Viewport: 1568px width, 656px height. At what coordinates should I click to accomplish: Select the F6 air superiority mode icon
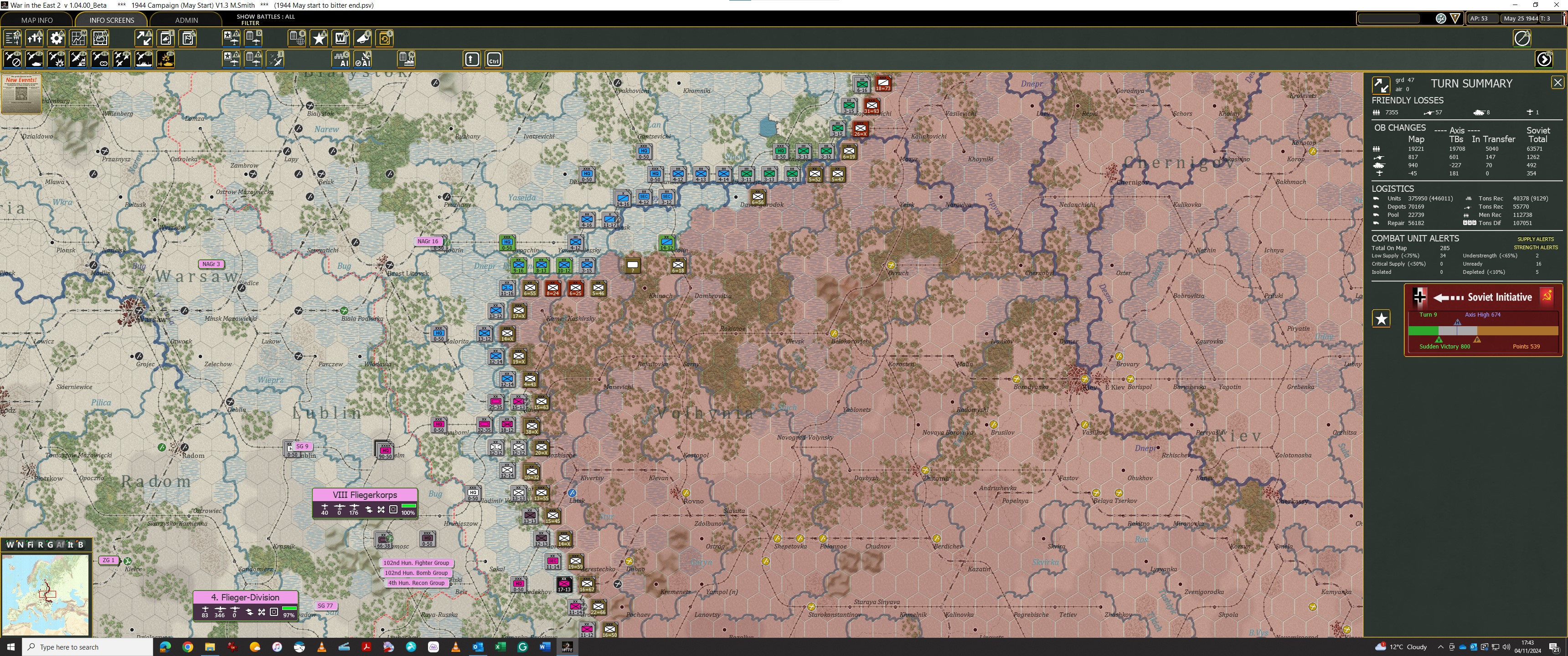pos(122,59)
